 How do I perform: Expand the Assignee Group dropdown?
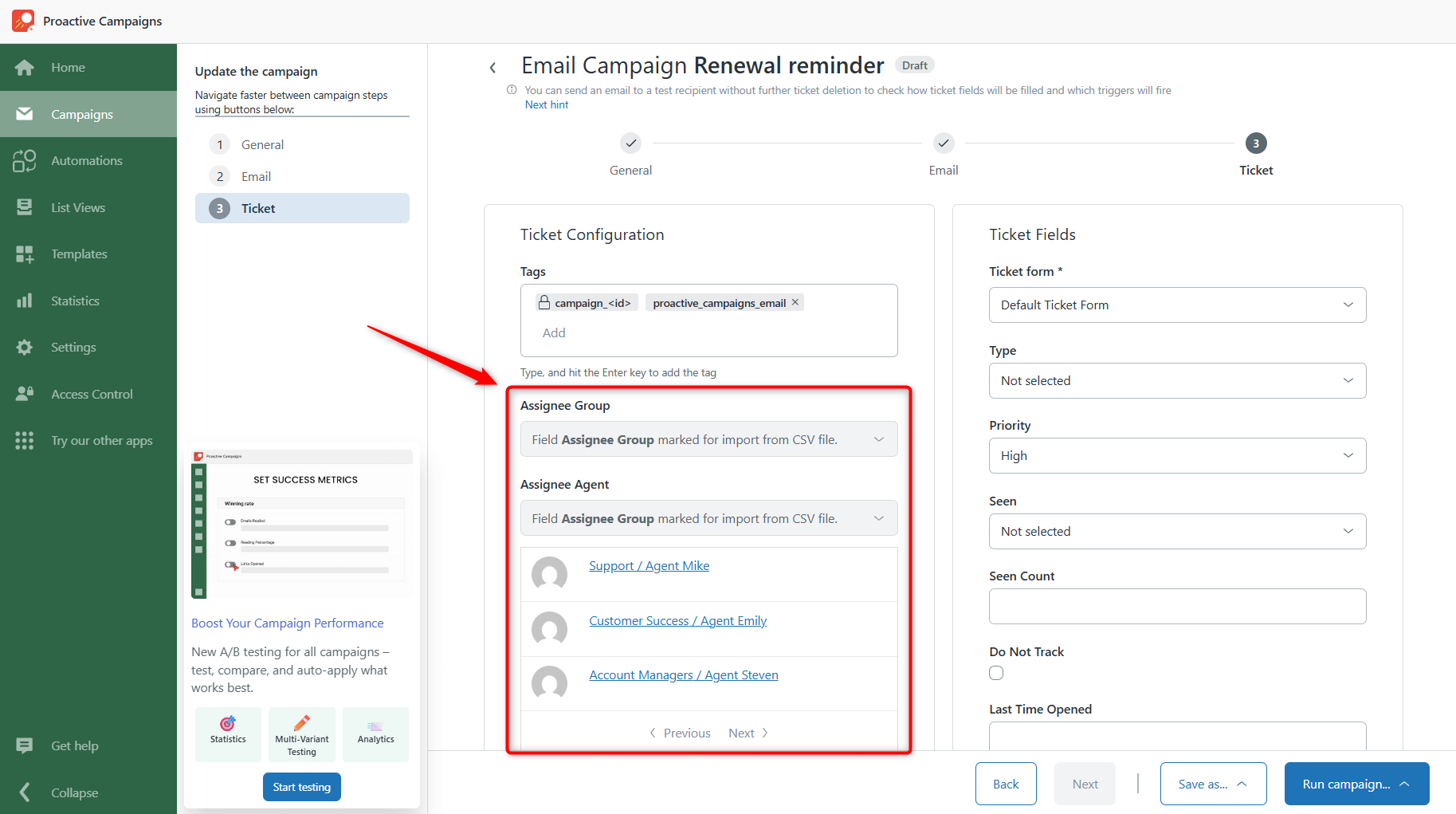[708, 438]
